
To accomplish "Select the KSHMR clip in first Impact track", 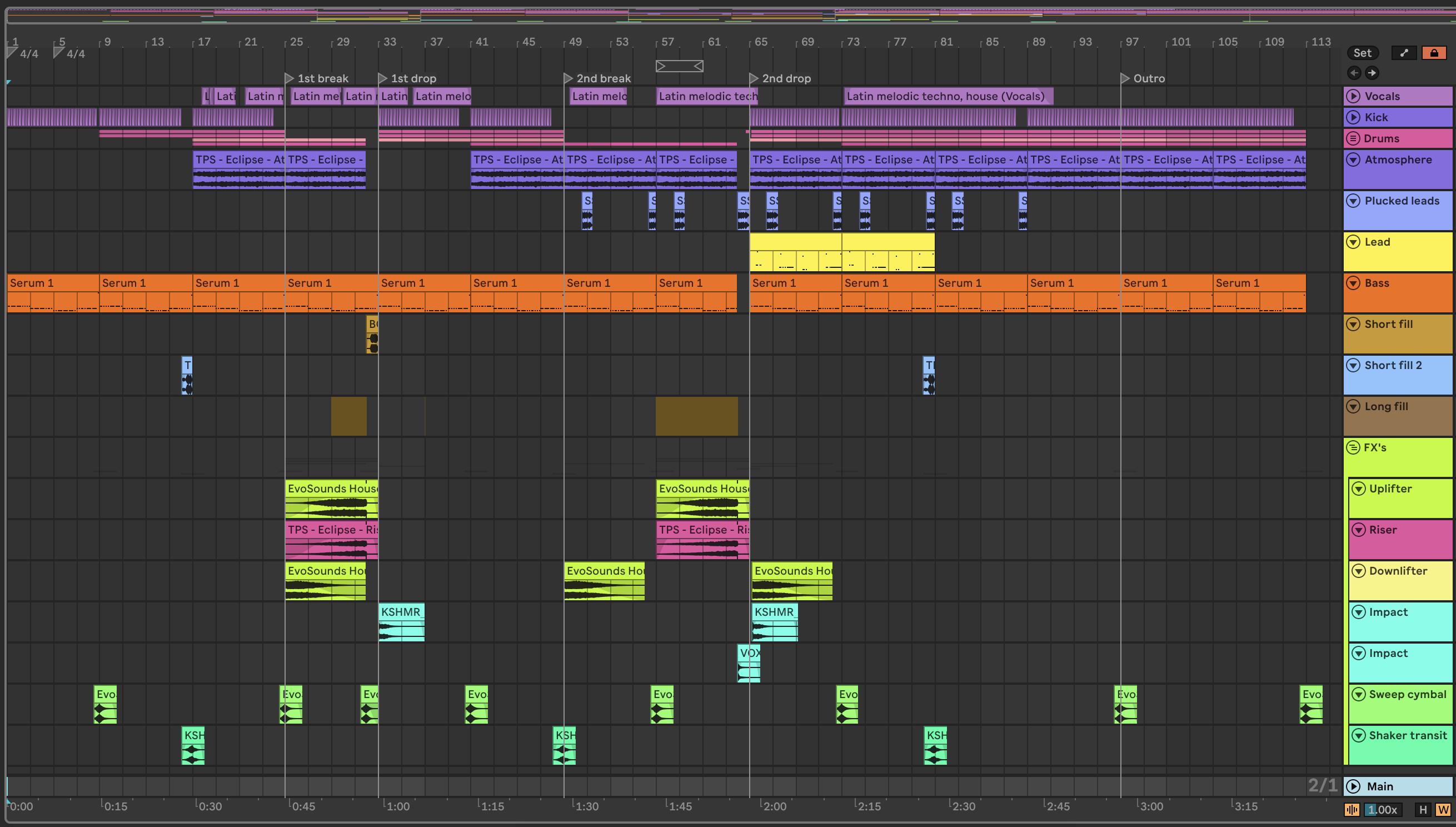I will pos(401,612).
